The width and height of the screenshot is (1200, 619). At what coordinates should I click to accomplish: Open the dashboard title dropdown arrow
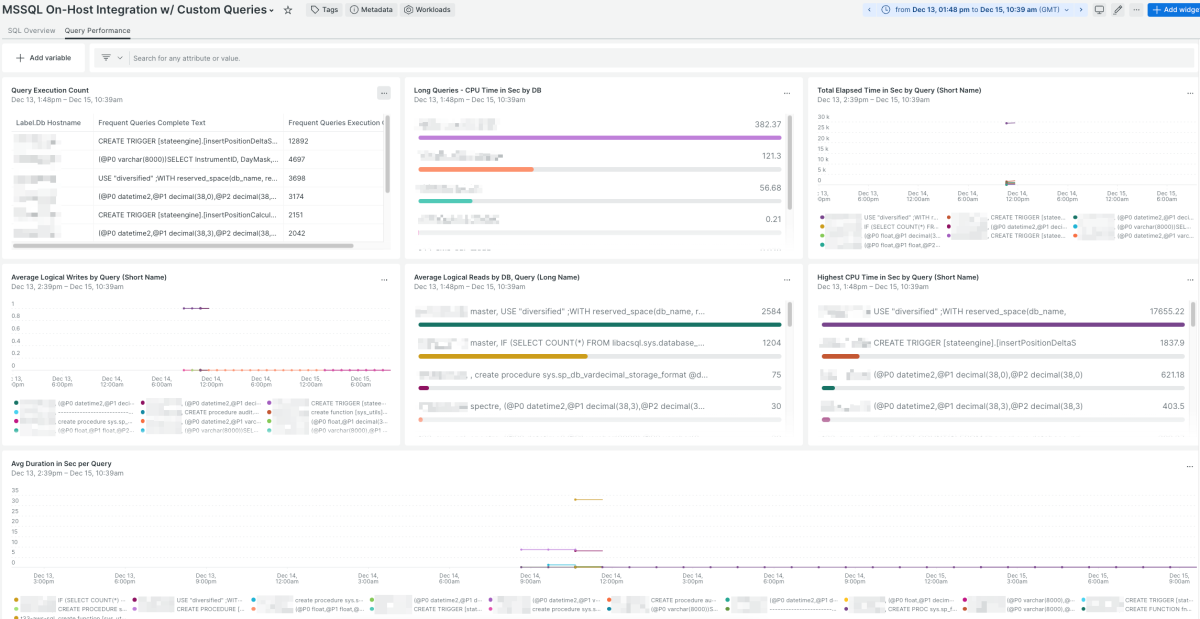pyautogui.click(x=272, y=10)
